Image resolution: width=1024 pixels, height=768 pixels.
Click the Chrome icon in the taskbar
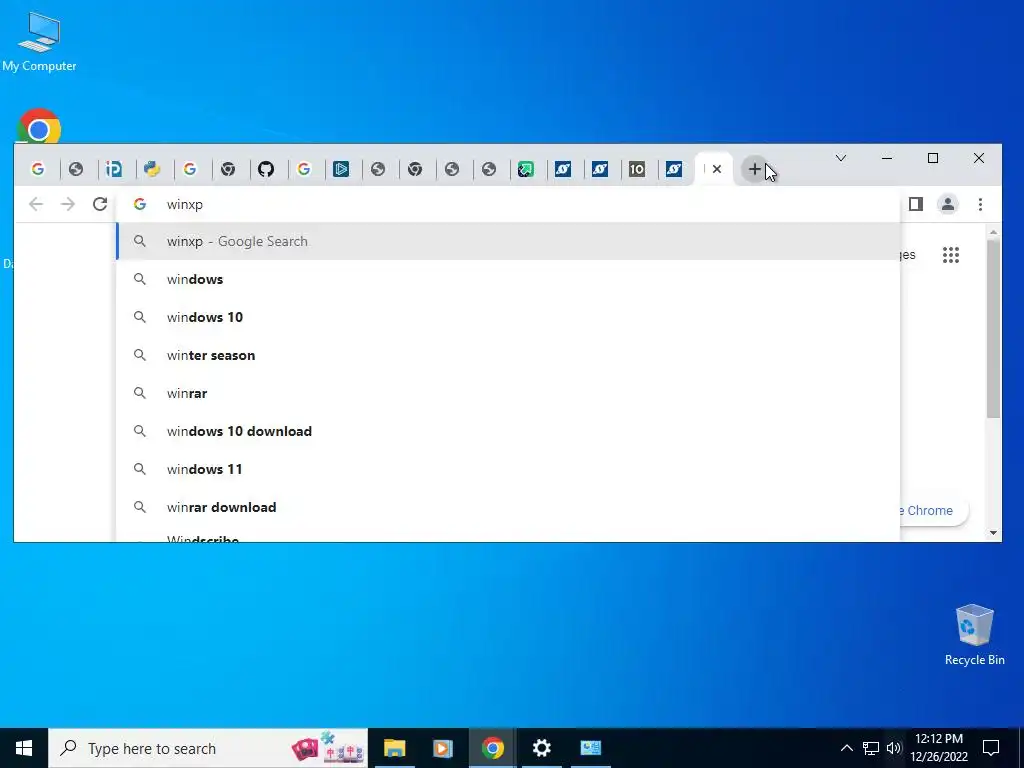click(492, 748)
